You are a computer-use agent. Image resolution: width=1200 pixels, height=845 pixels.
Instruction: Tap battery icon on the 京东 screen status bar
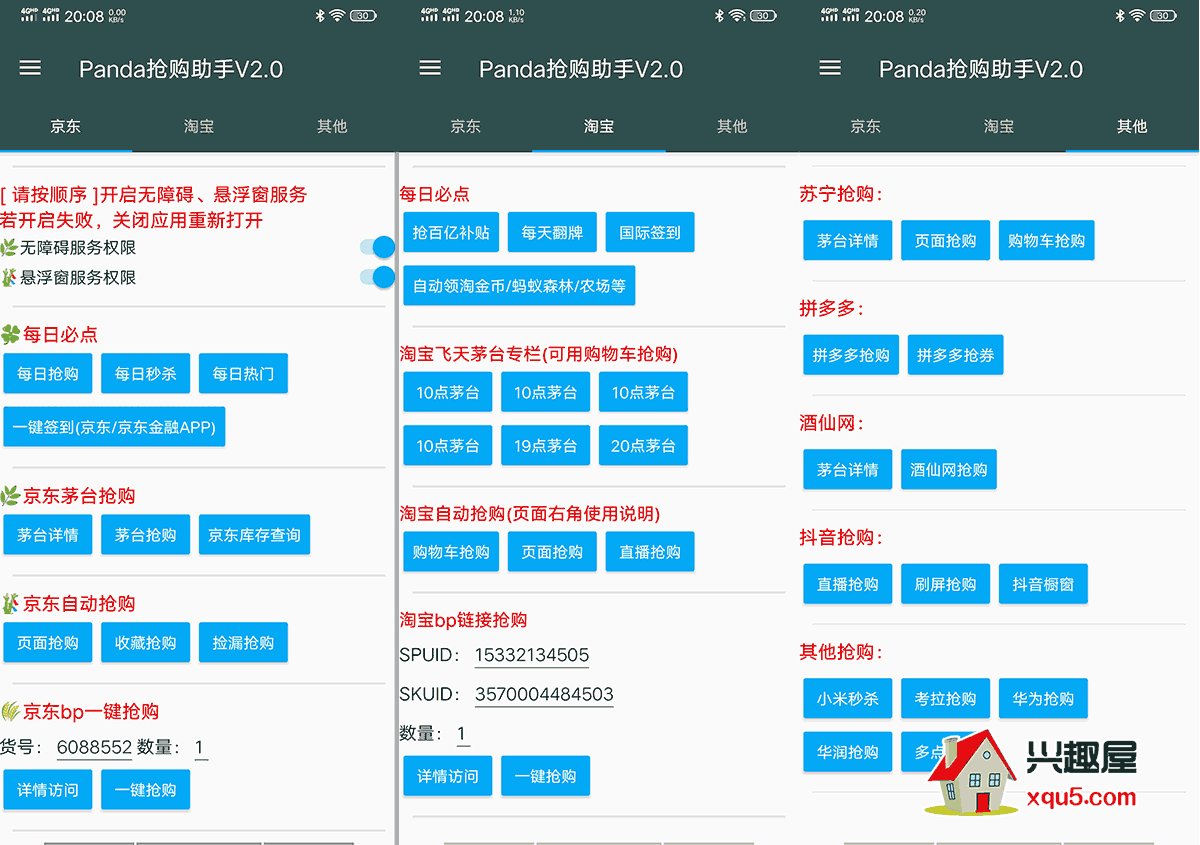[x=364, y=16]
